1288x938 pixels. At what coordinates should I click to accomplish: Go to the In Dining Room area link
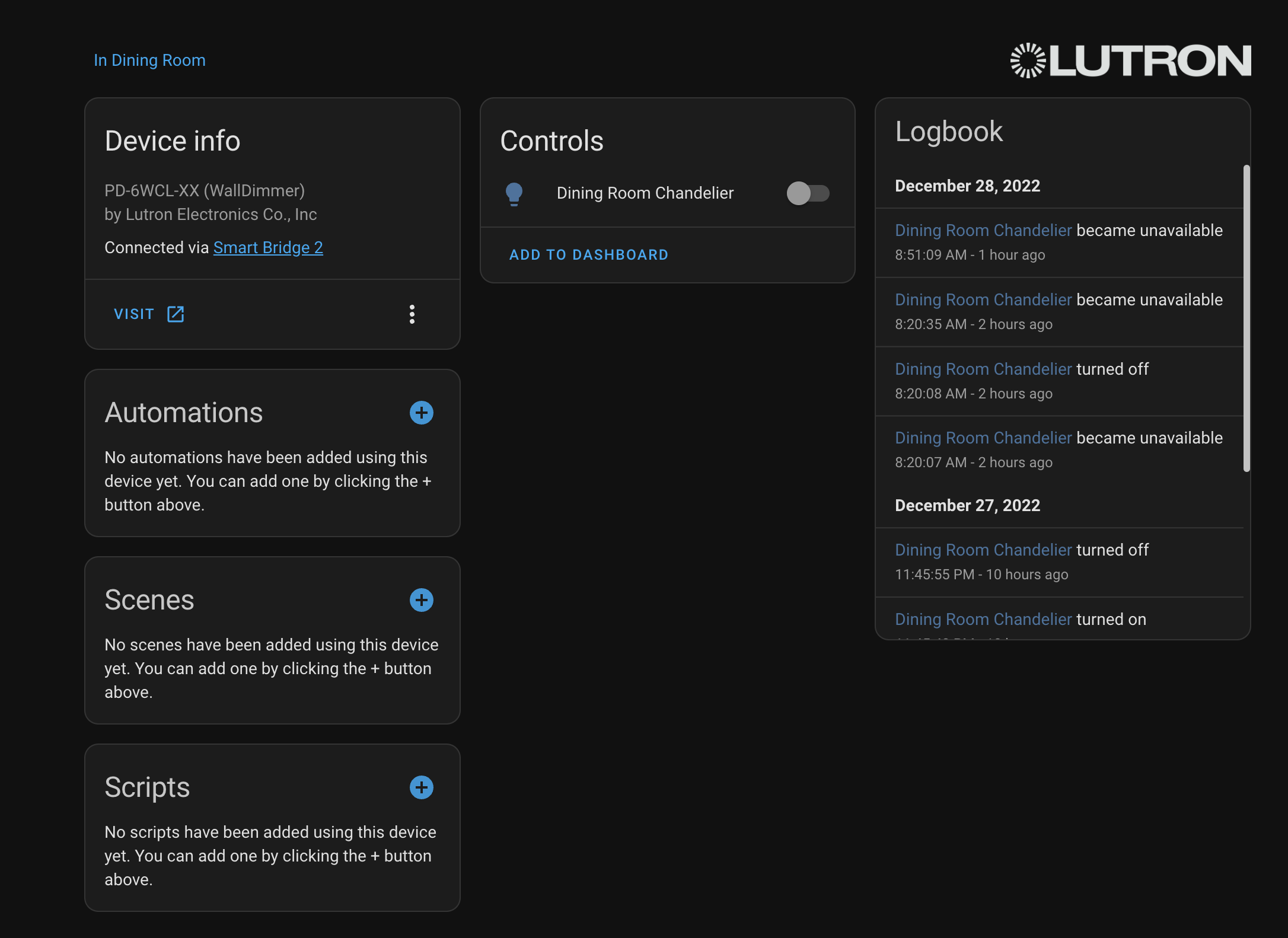(149, 60)
